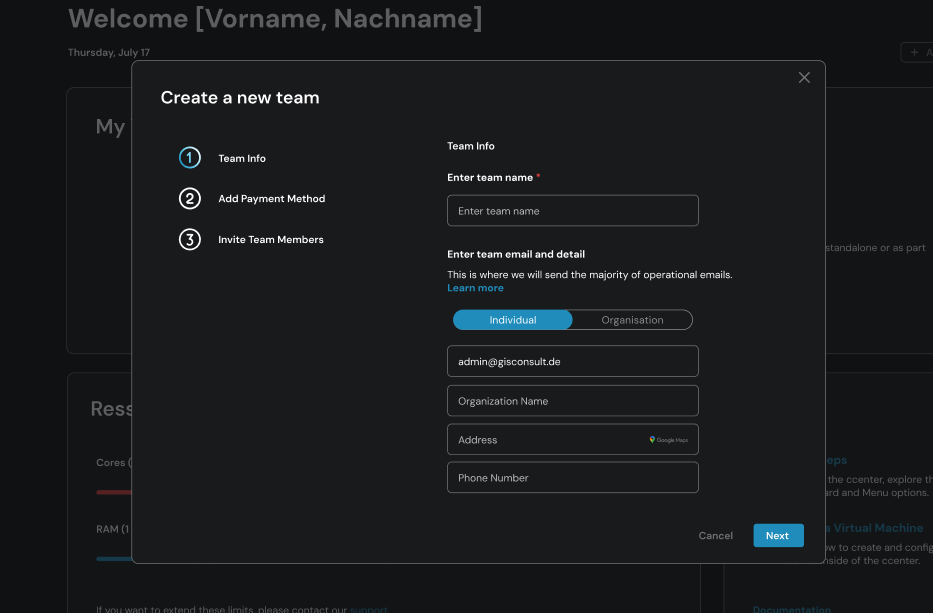The height and width of the screenshot is (613, 933).
Task: Click the Organization Name input
Action: point(572,401)
